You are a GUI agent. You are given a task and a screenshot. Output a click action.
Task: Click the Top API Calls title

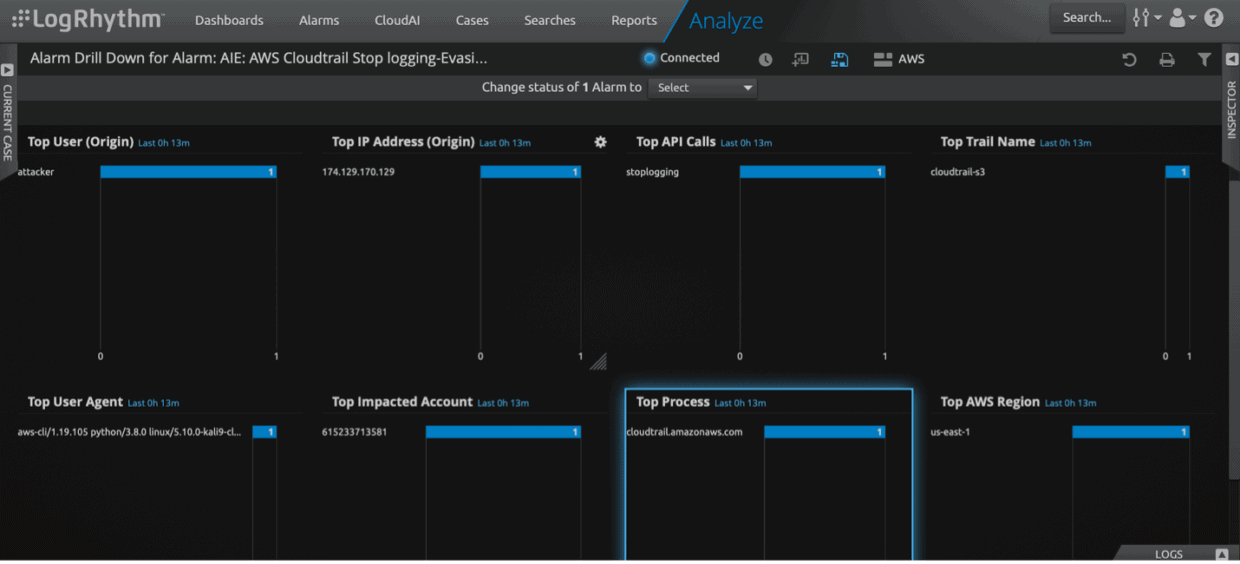pyautogui.click(x=676, y=142)
